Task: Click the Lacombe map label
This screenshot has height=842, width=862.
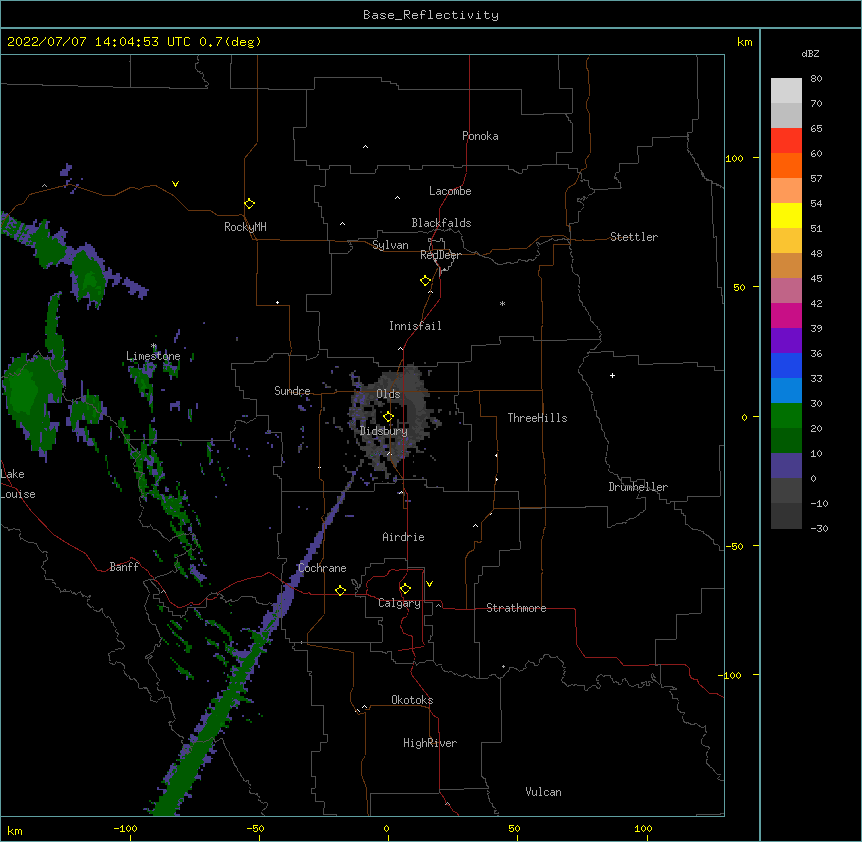Action: pos(450,191)
